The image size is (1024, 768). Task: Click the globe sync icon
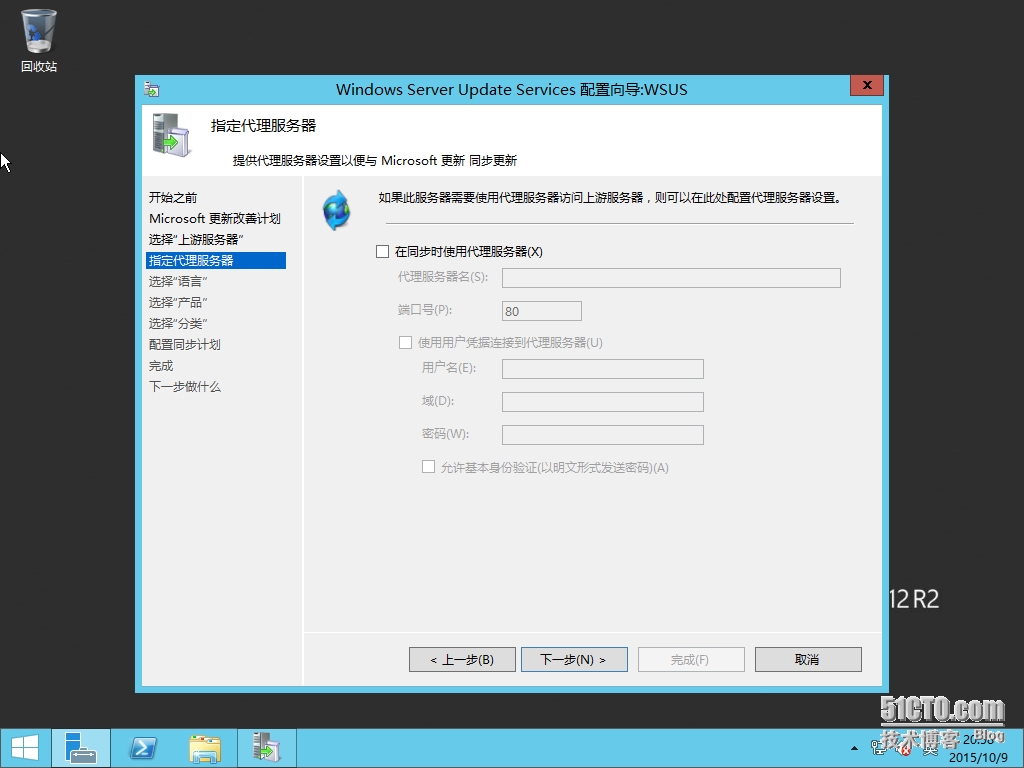click(337, 210)
